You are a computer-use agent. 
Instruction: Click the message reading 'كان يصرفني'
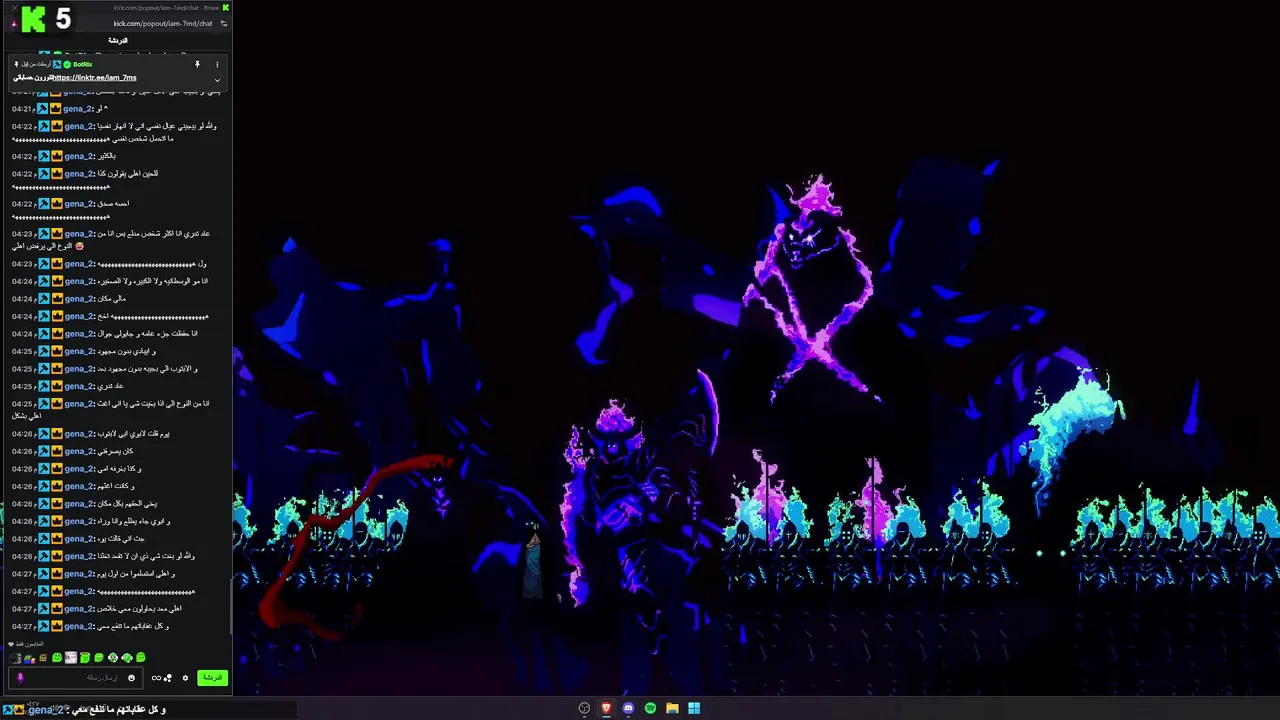pyautogui.click(x=116, y=451)
